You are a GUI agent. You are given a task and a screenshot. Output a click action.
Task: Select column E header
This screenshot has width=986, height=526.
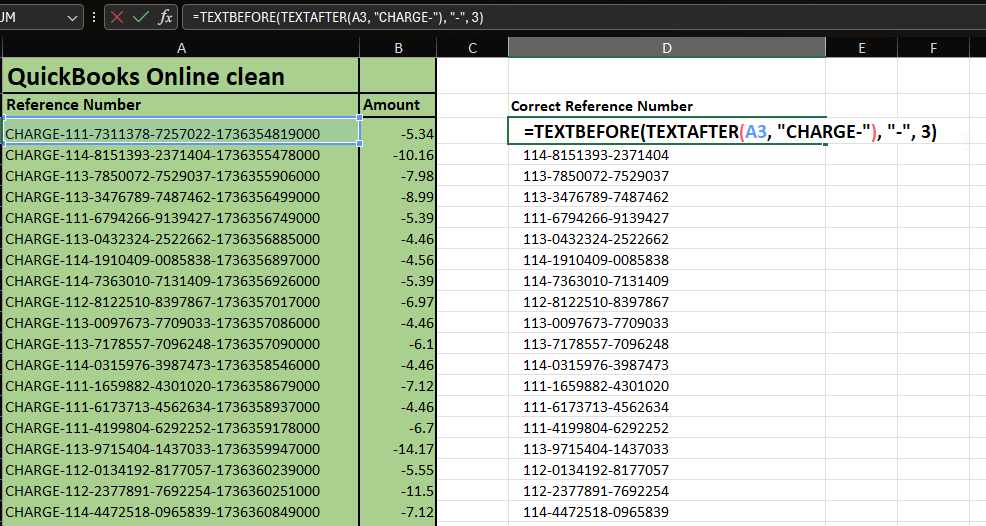[861, 47]
